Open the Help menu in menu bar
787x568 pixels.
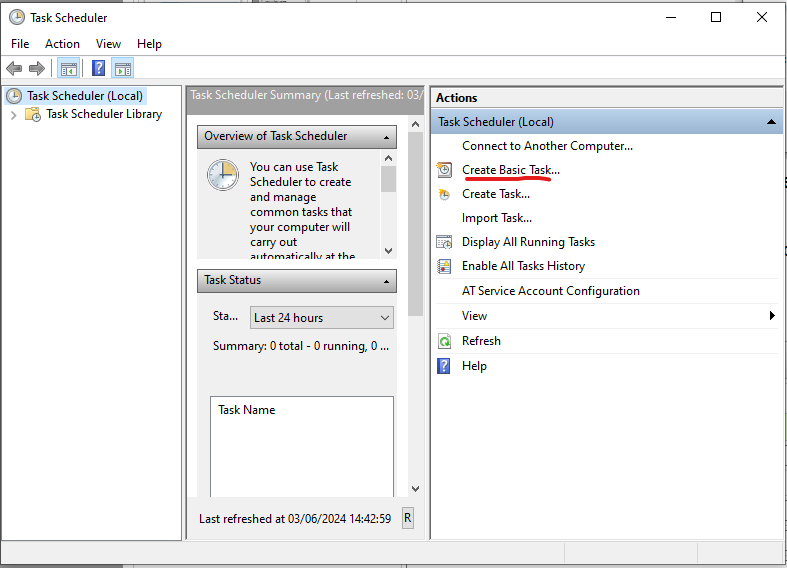click(150, 44)
